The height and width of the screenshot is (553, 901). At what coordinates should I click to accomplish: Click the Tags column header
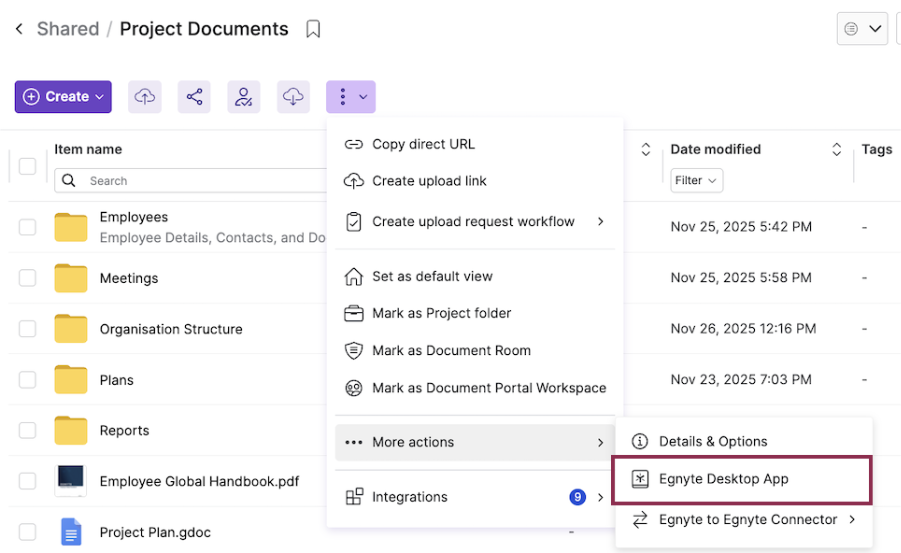(x=877, y=149)
